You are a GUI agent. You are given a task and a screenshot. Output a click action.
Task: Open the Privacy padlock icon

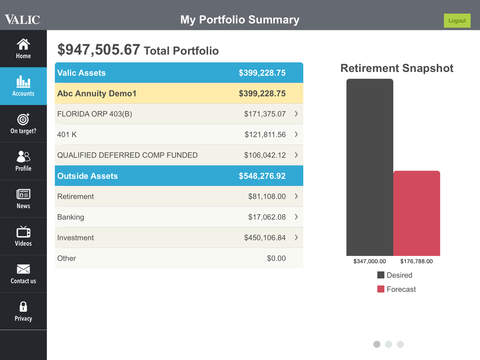point(23,306)
